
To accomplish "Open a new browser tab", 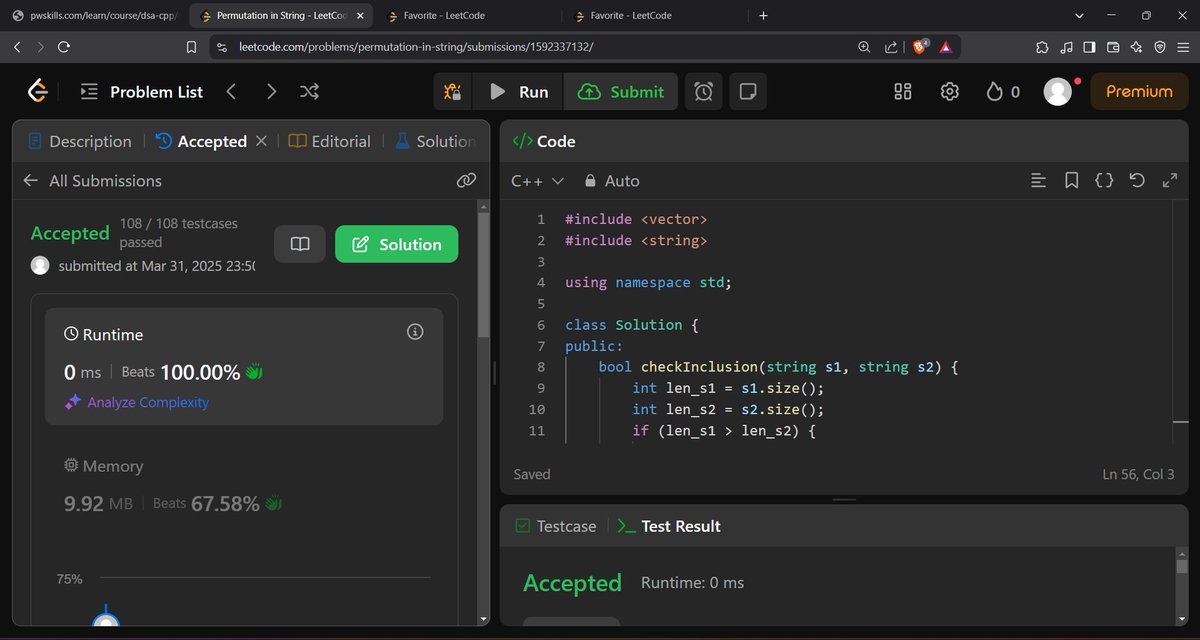I will (x=764, y=16).
